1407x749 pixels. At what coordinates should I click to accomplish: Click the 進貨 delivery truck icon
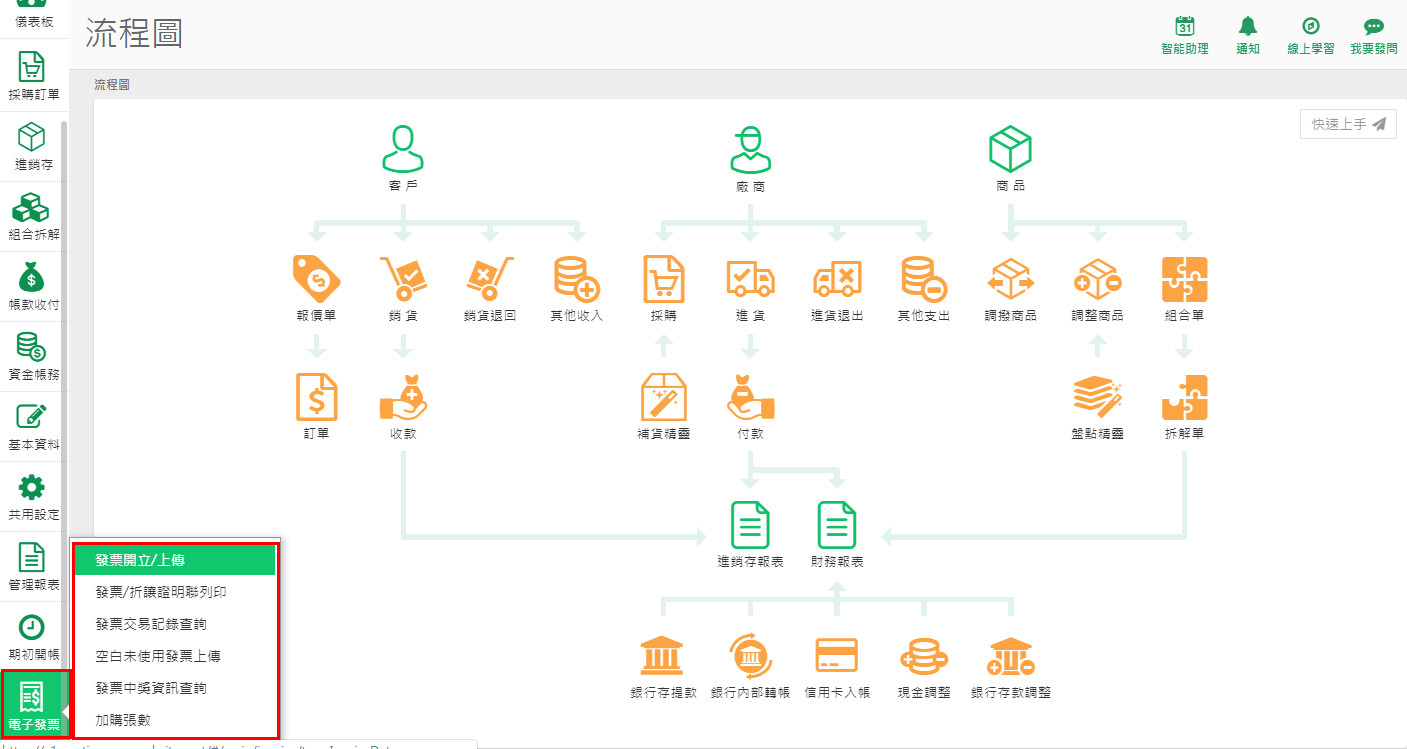pos(750,279)
